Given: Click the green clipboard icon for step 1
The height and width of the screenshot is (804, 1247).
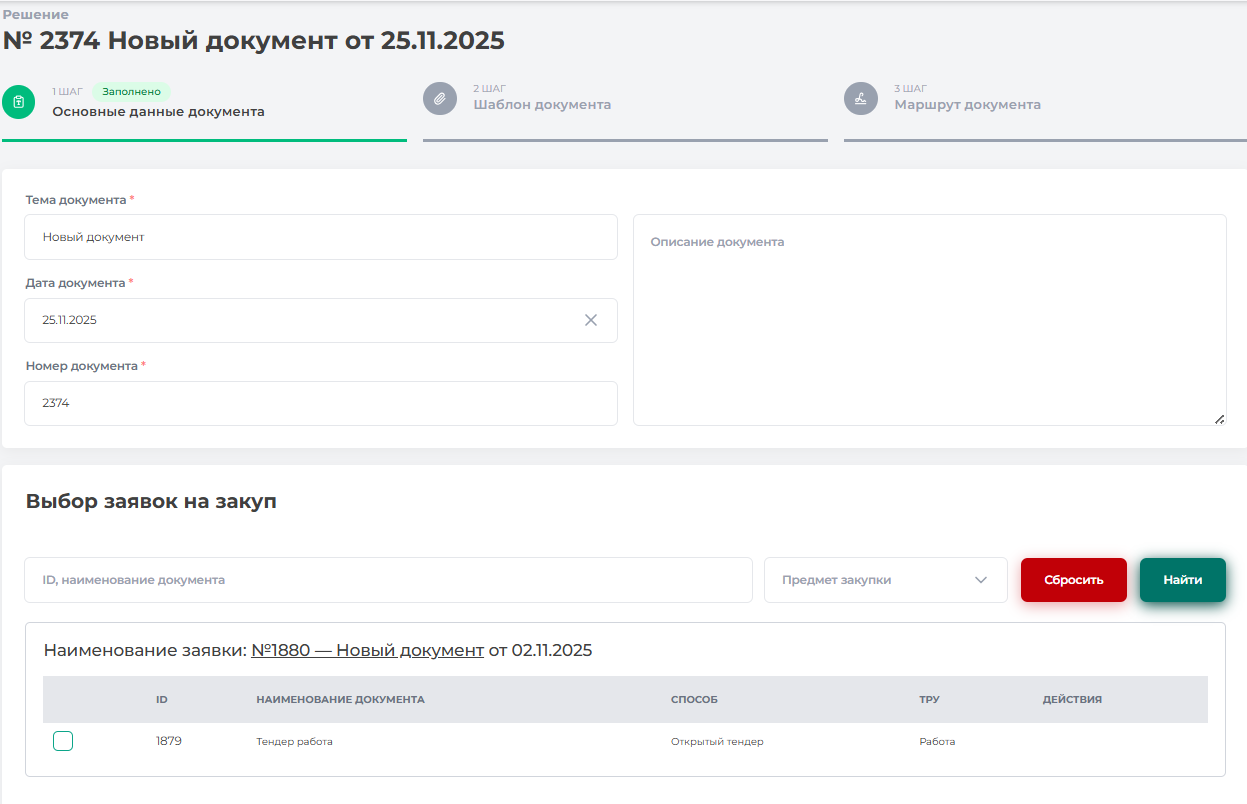Looking at the screenshot, I should pyautogui.click(x=19, y=101).
